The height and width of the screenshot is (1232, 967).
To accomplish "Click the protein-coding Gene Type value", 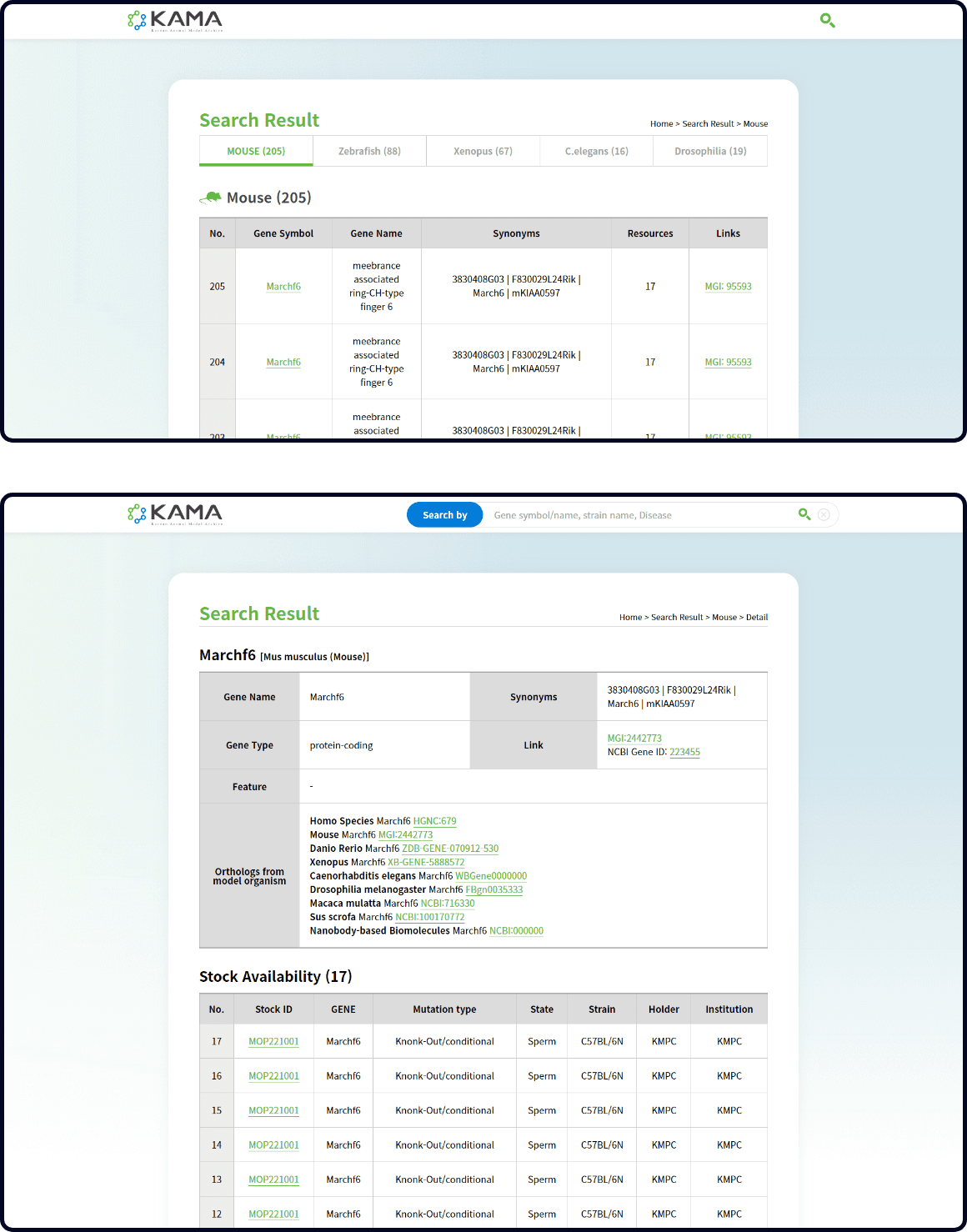I will click(341, 745).
